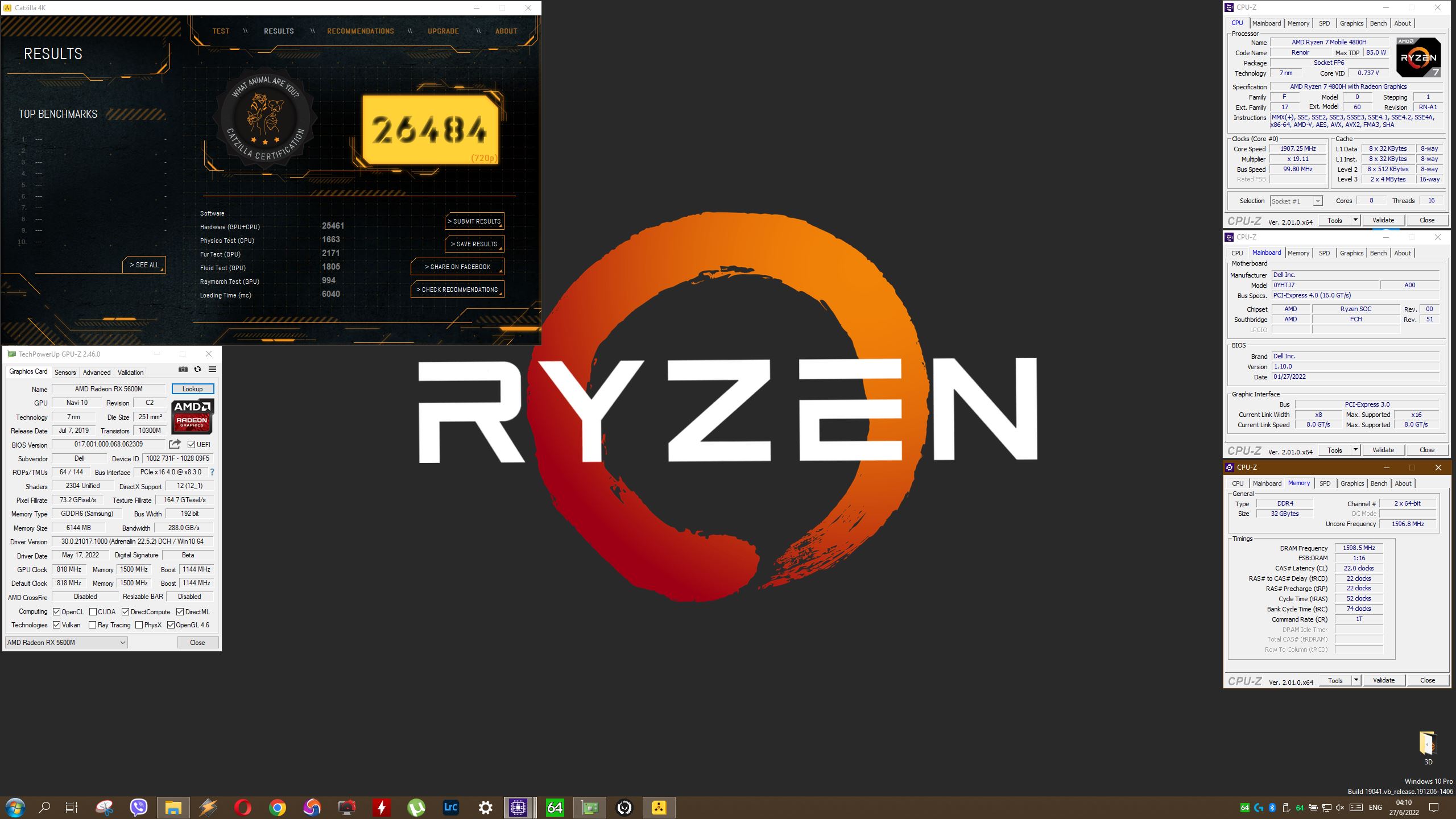Open the UPGRADE tab in Catzilla
Viewport: 1456px width, 819px height.
pos(443,31)
